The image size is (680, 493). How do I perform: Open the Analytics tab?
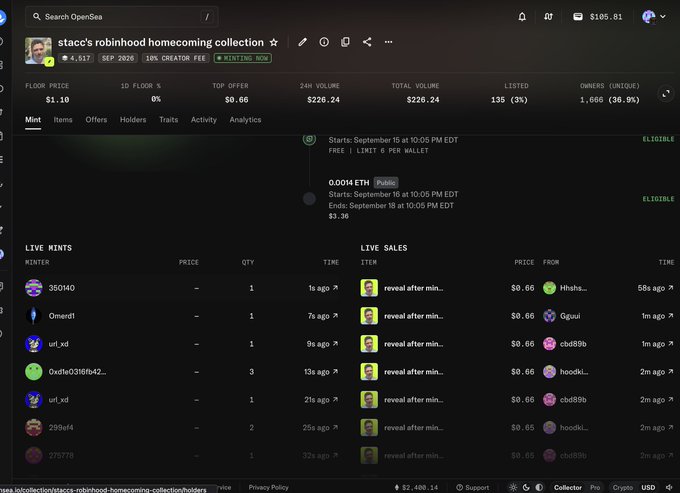click(245, 120)
